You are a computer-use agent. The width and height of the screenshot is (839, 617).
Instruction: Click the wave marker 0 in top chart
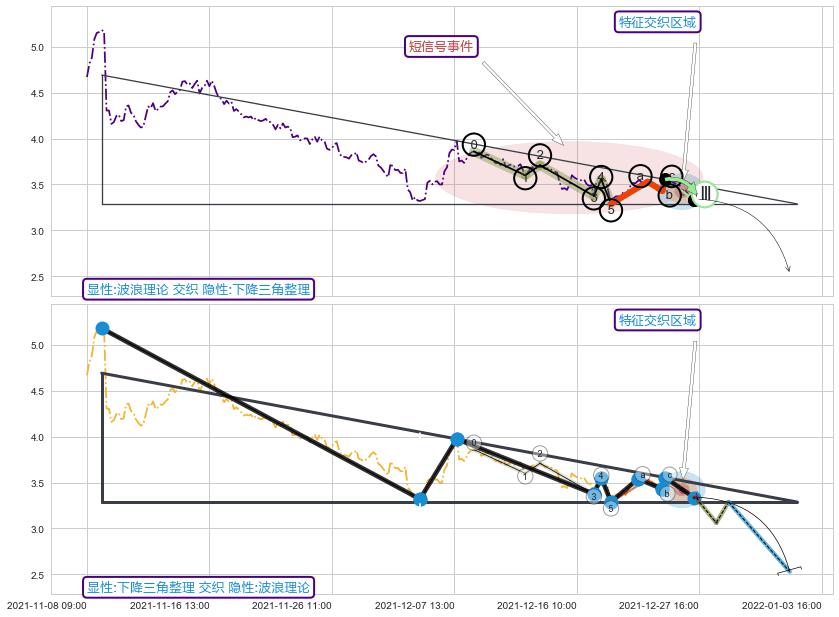[x=474, y=145]
